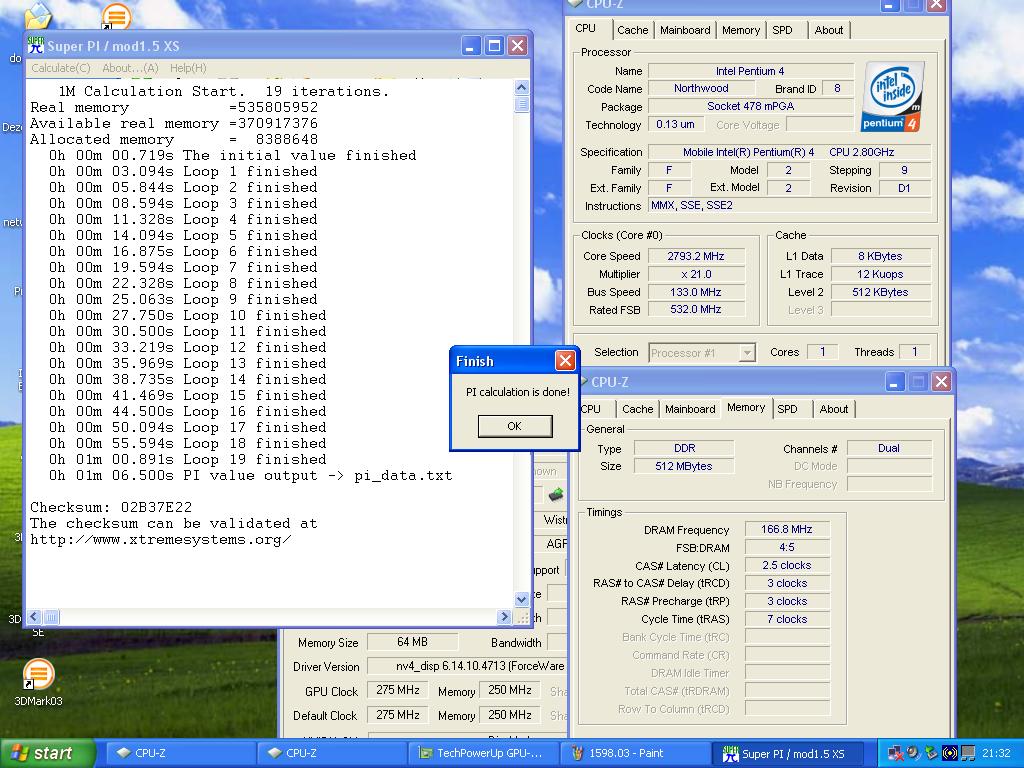Image resolution: width=1024 pixels, height=768 pixels.
Task: Switch to Cache tab in lower CPU-Z
Action: [637, 409]
